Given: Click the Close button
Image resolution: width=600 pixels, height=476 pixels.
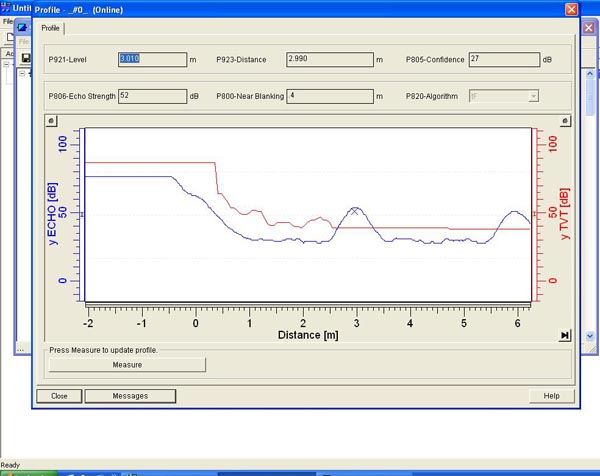Looking at the screenshot, I should (59, 396).
